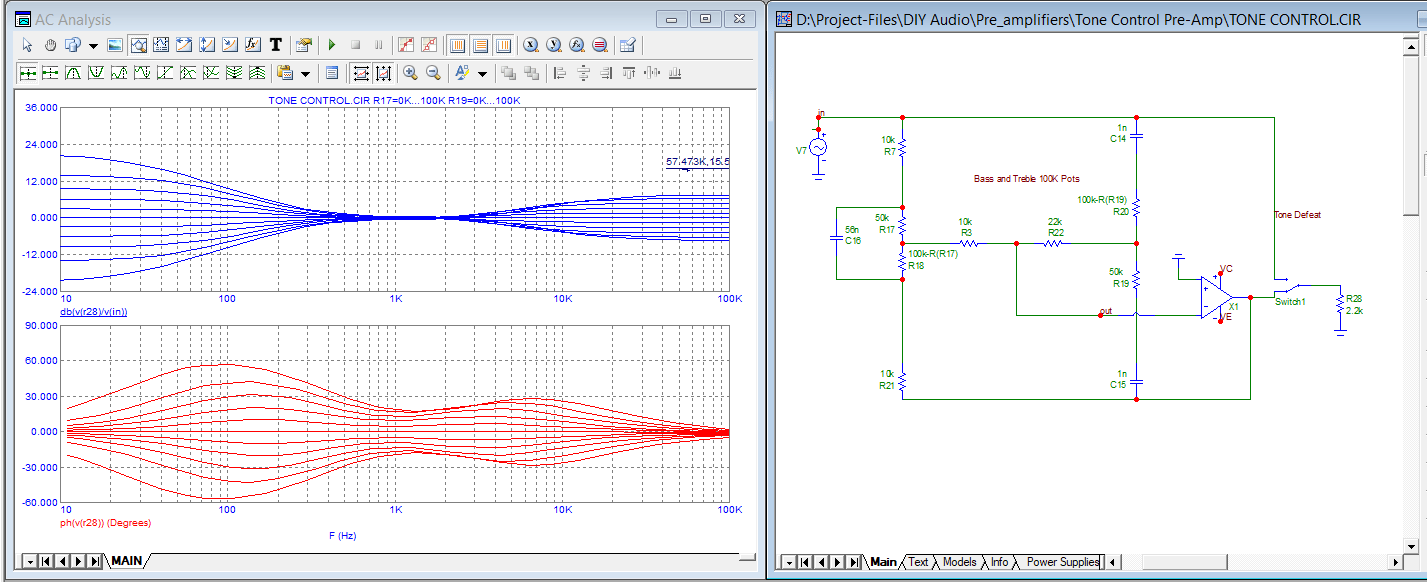Viewport: 1427px width, 582px height.
Task: Click the db(v(r28)/v(in)) plot label
Action: [96, 311]
